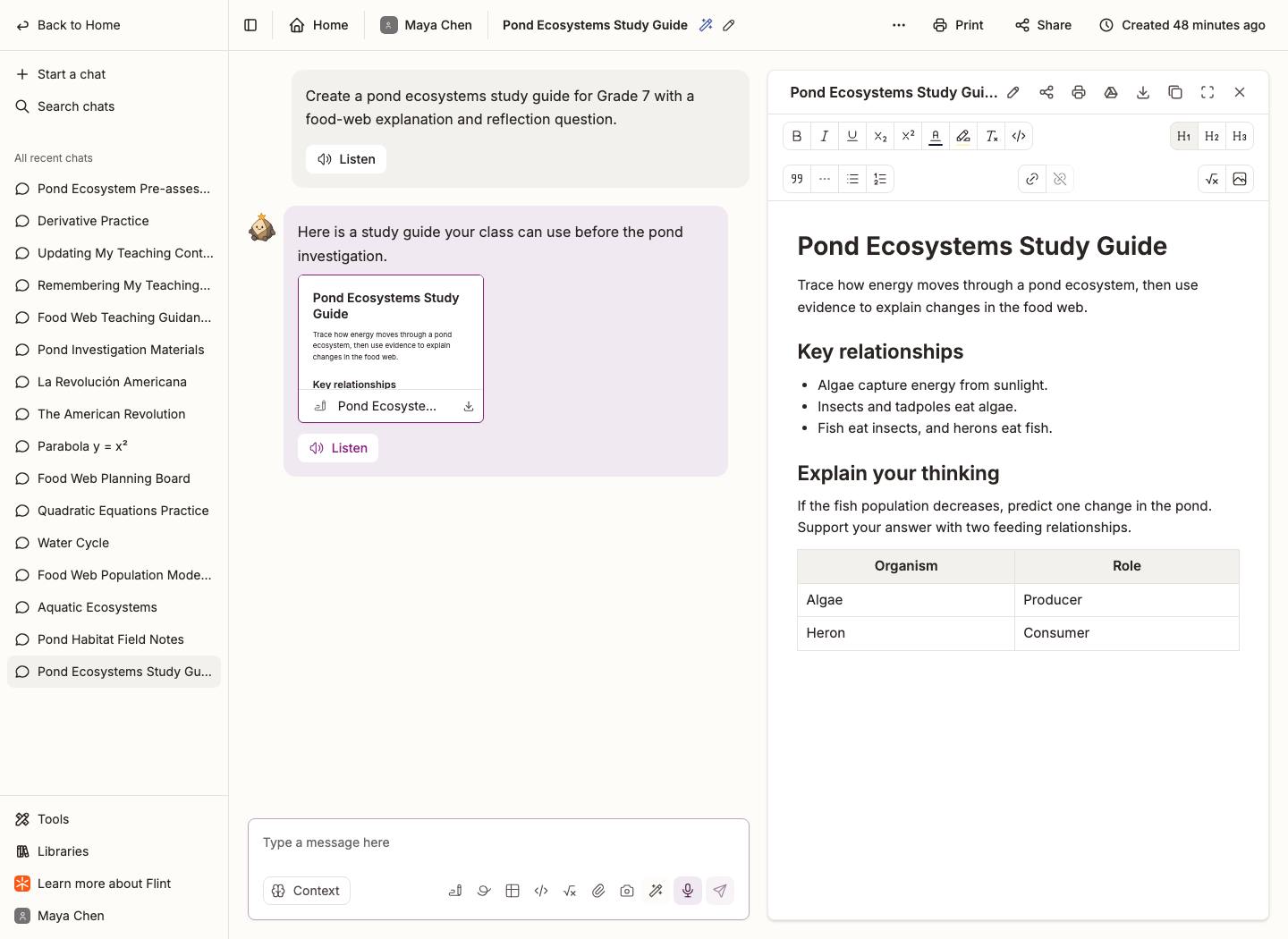Open the Tools section

coord(114,819)
